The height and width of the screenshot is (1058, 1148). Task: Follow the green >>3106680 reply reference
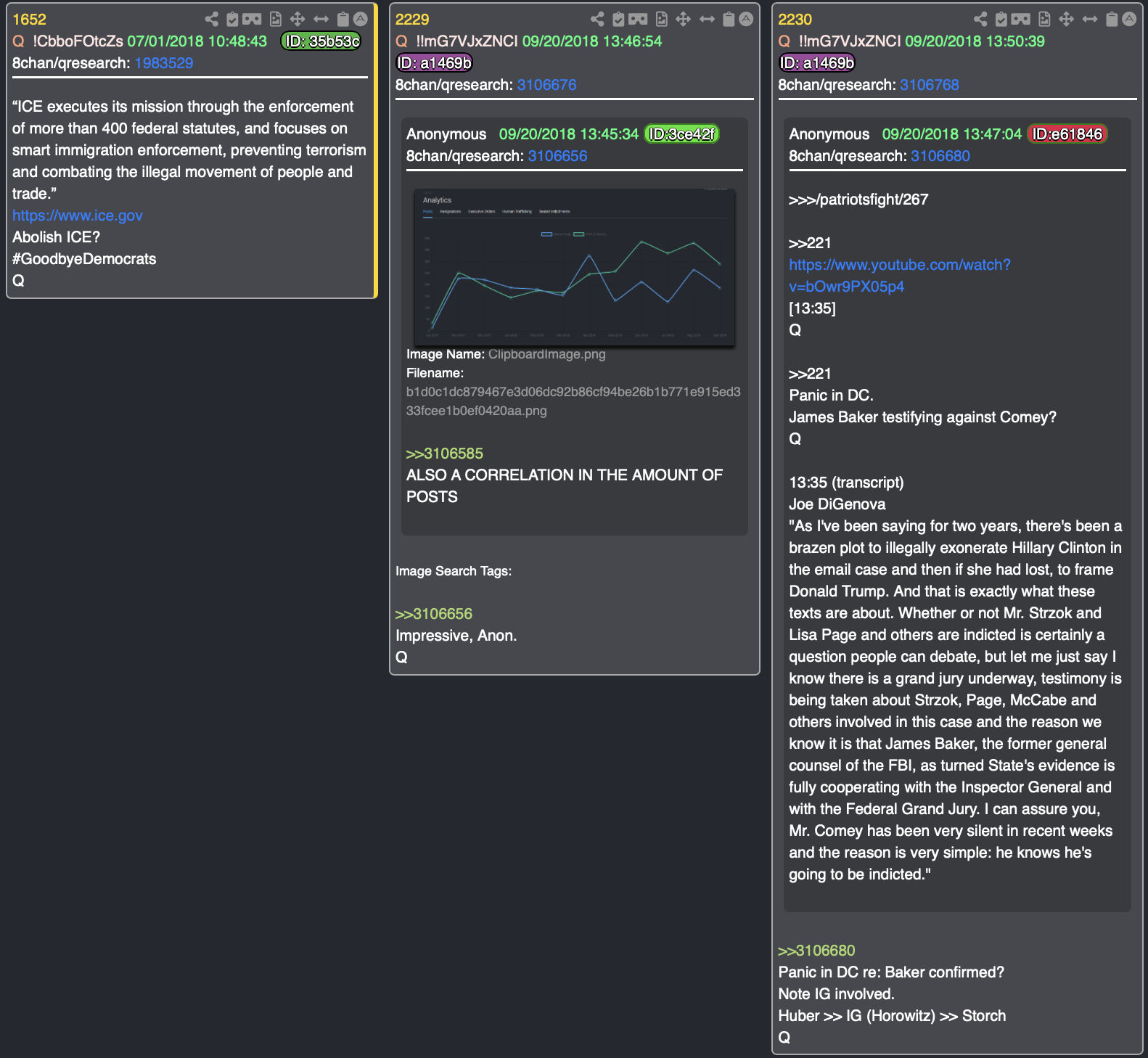(x=816, y=951)
